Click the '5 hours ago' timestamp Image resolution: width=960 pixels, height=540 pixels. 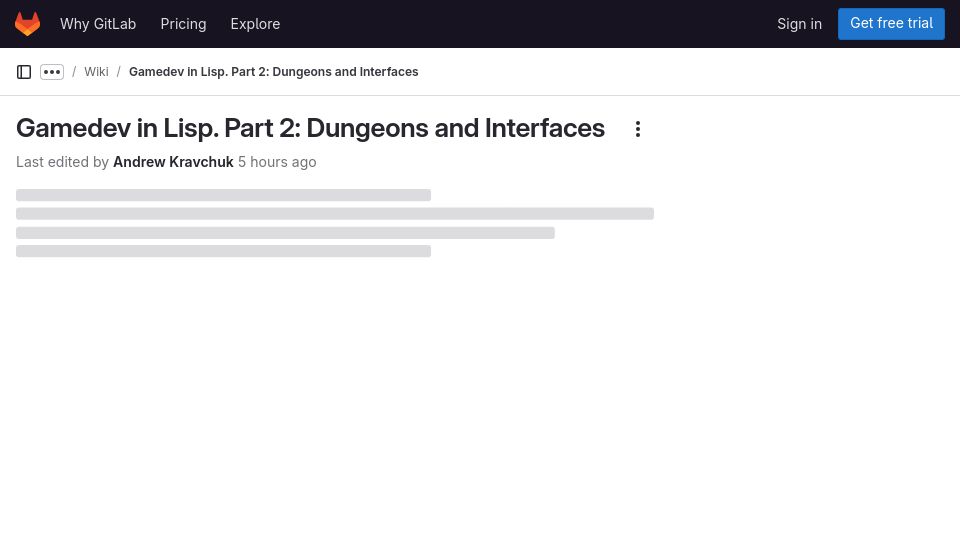(x=277, y=162)
